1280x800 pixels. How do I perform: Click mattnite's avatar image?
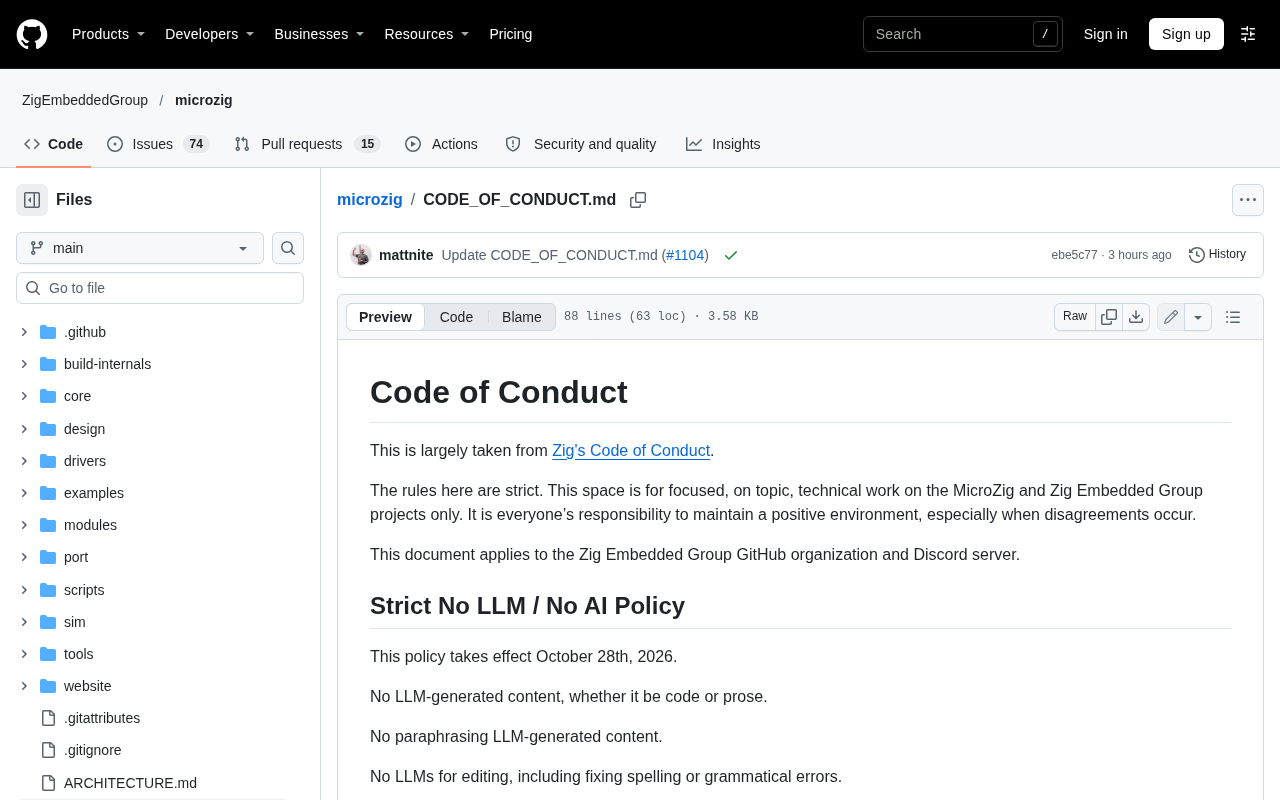(361, 255)
